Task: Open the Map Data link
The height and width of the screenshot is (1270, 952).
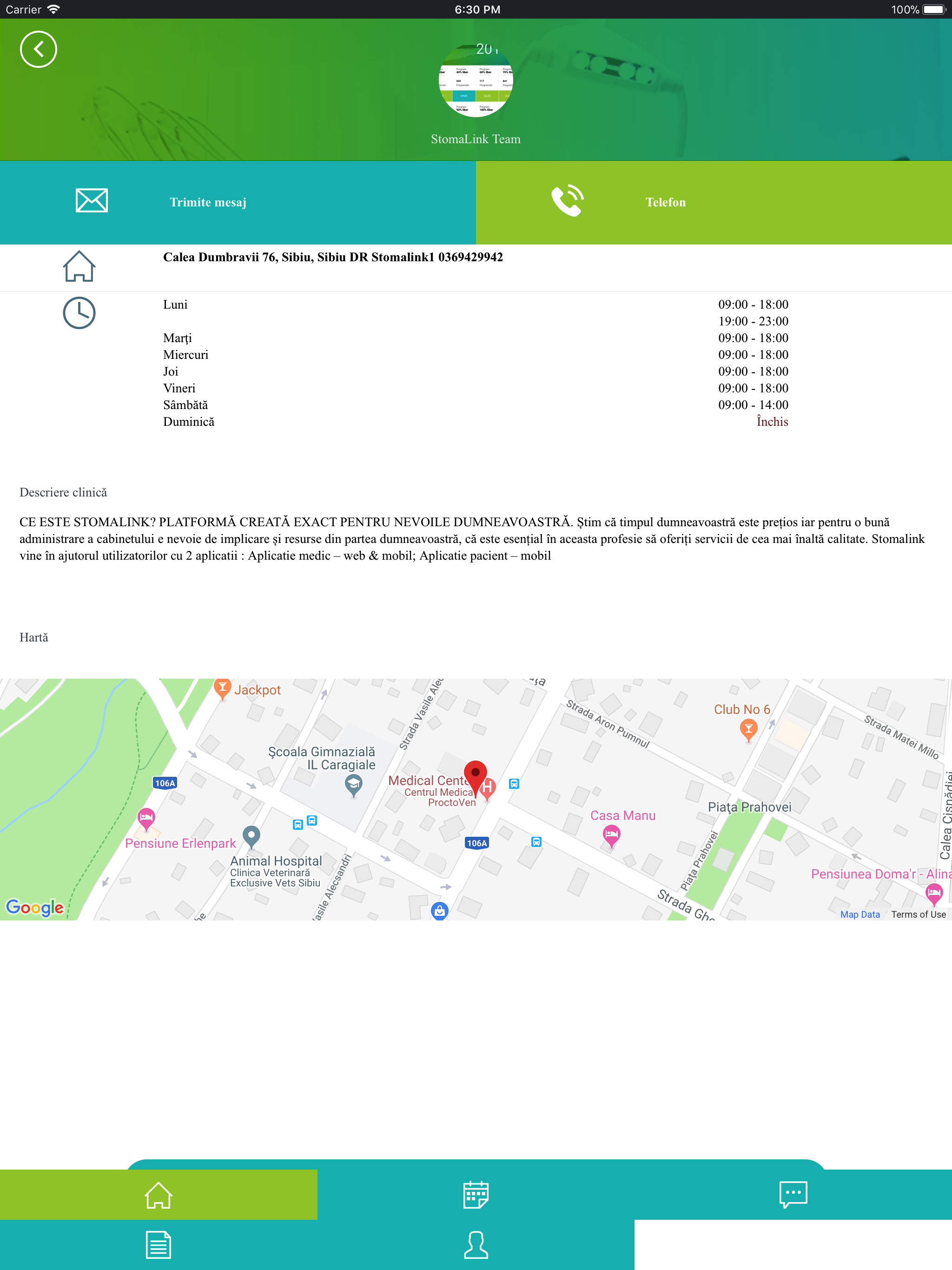Action: tap(859, 914)
